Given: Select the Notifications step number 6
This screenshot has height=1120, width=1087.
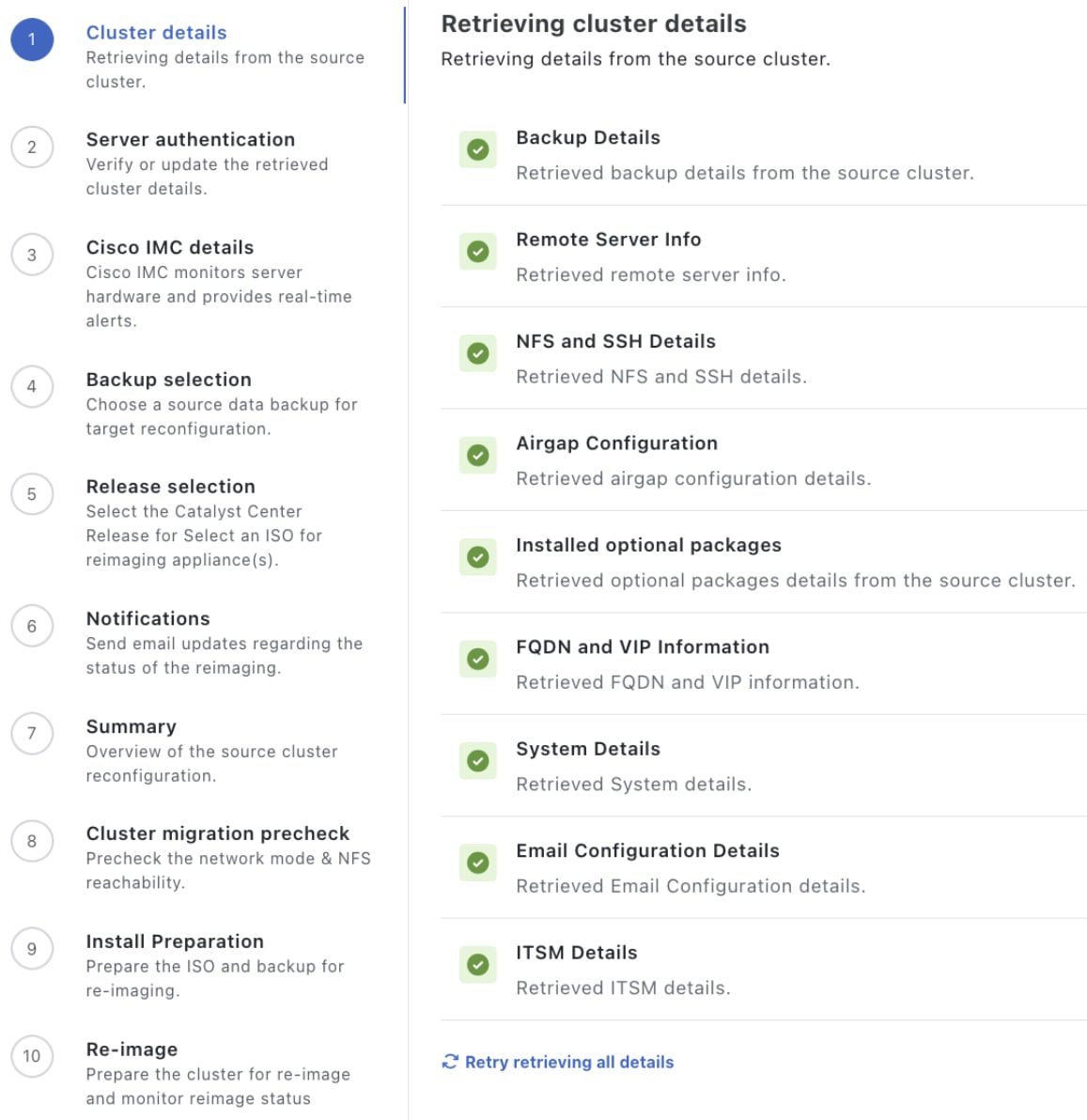Looking at the screenshot, I should pos(32,627).
